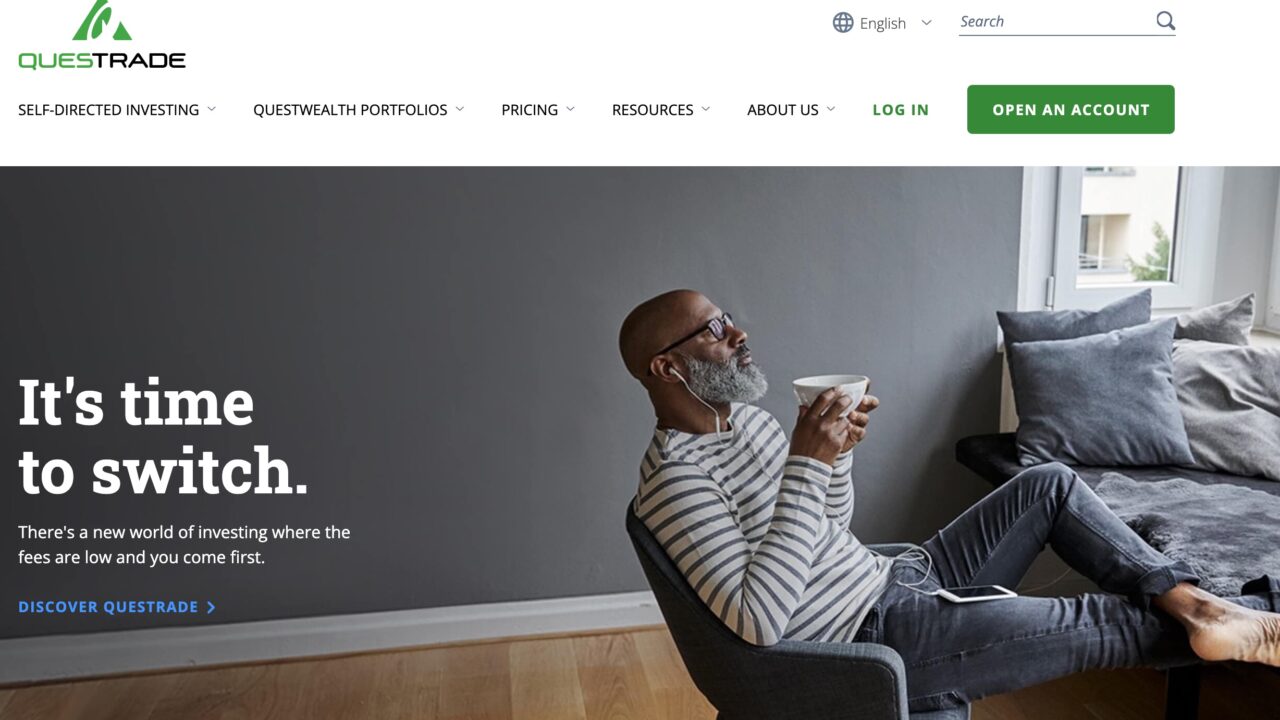
Task: Expand the Pricing menu chevron
Action: (x=570, y=109)
